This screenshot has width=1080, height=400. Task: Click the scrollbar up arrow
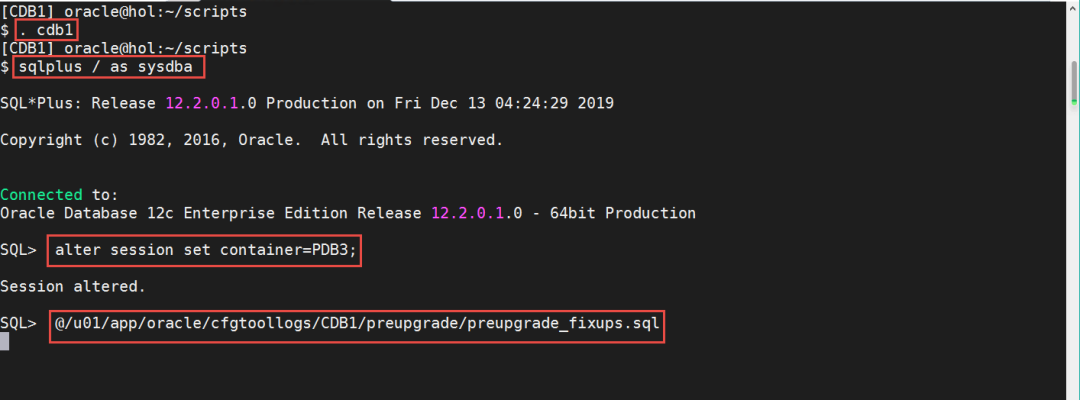[1072, 10]
